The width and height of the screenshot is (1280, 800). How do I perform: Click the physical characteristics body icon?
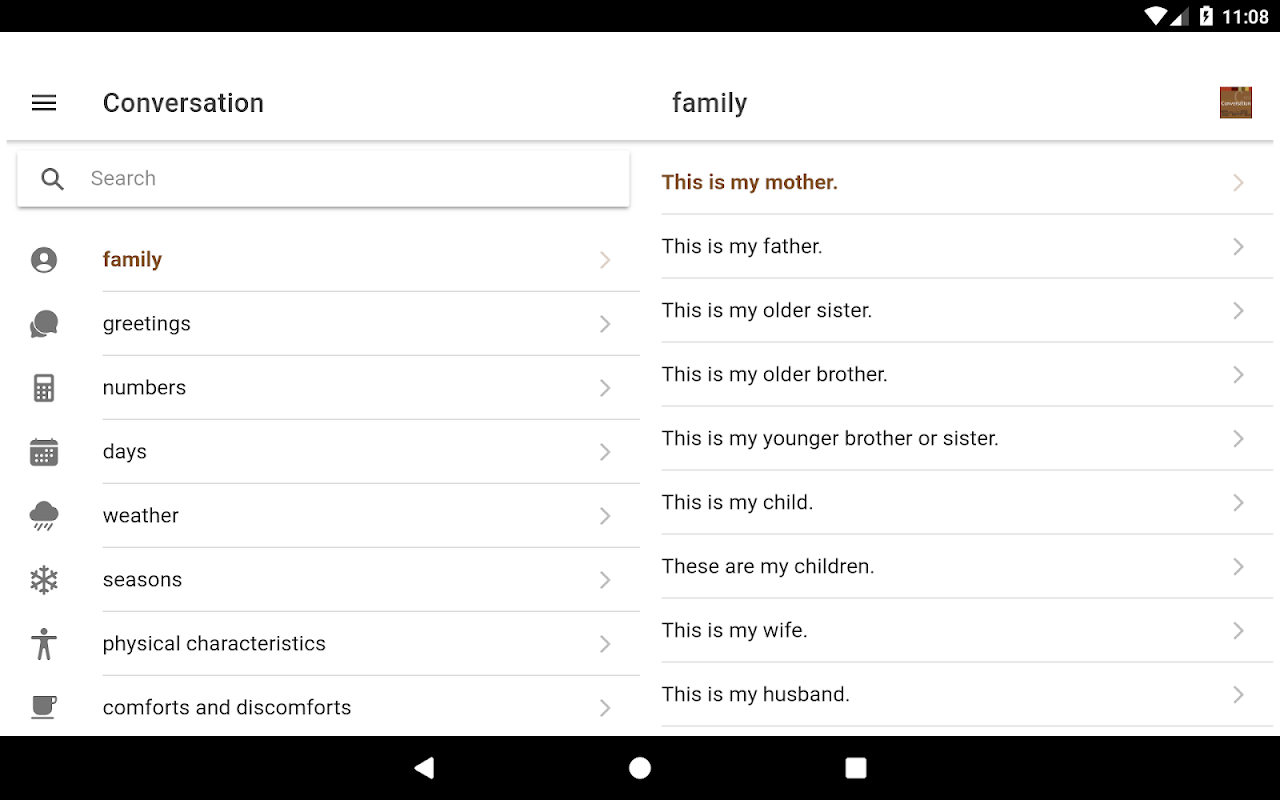coord(44,644)
